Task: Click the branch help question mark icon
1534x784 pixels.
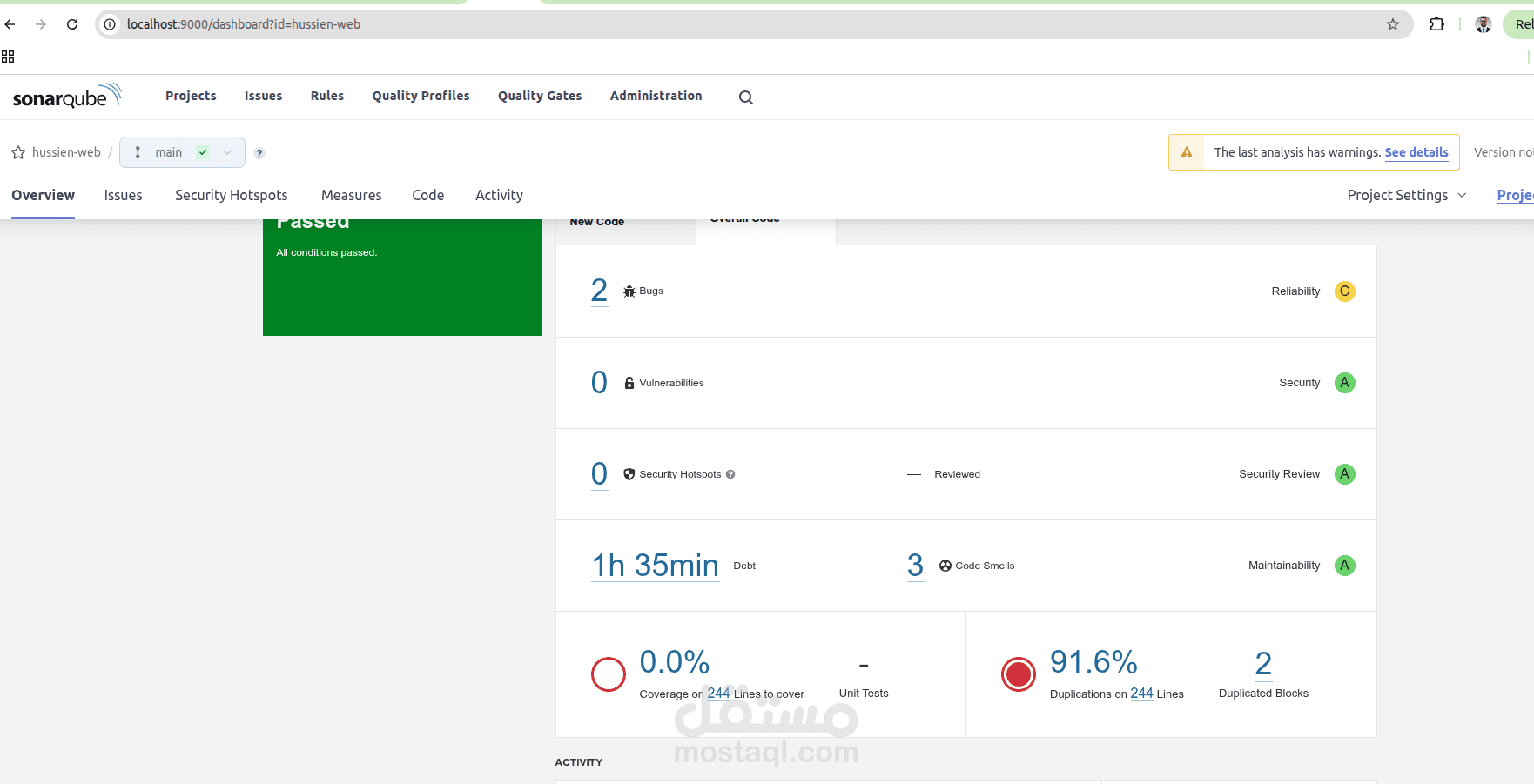Action: (259, 153)
